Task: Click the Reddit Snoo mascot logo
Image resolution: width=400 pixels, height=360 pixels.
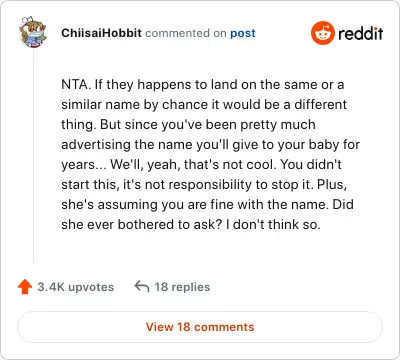Action: (x=322, y=33)
